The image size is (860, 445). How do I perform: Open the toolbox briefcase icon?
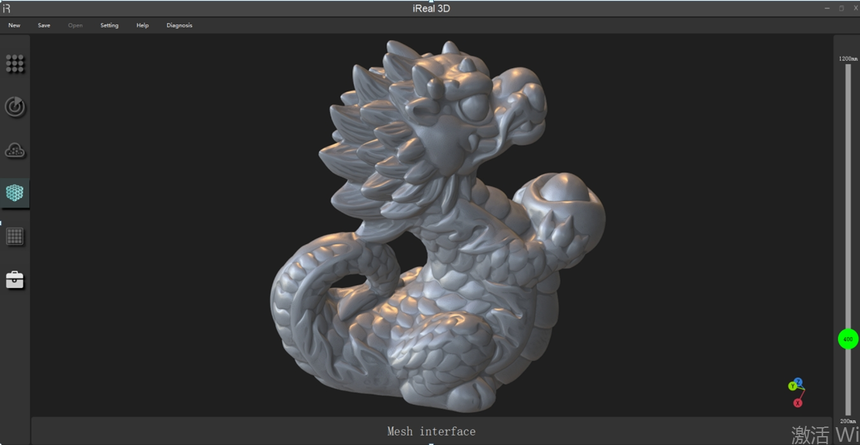(x=15, y=280)
